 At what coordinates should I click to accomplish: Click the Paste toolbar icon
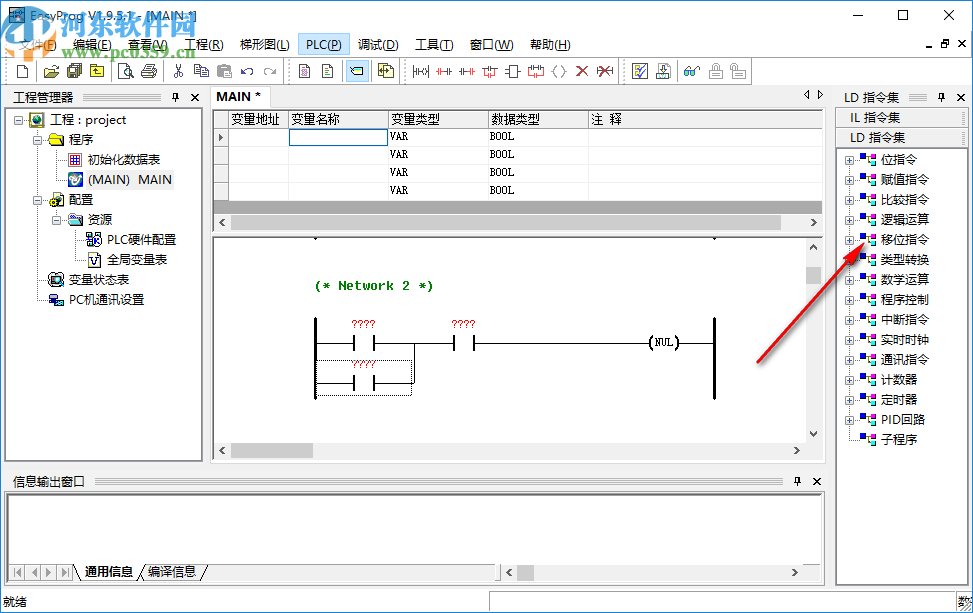click(x=224, y=71)
